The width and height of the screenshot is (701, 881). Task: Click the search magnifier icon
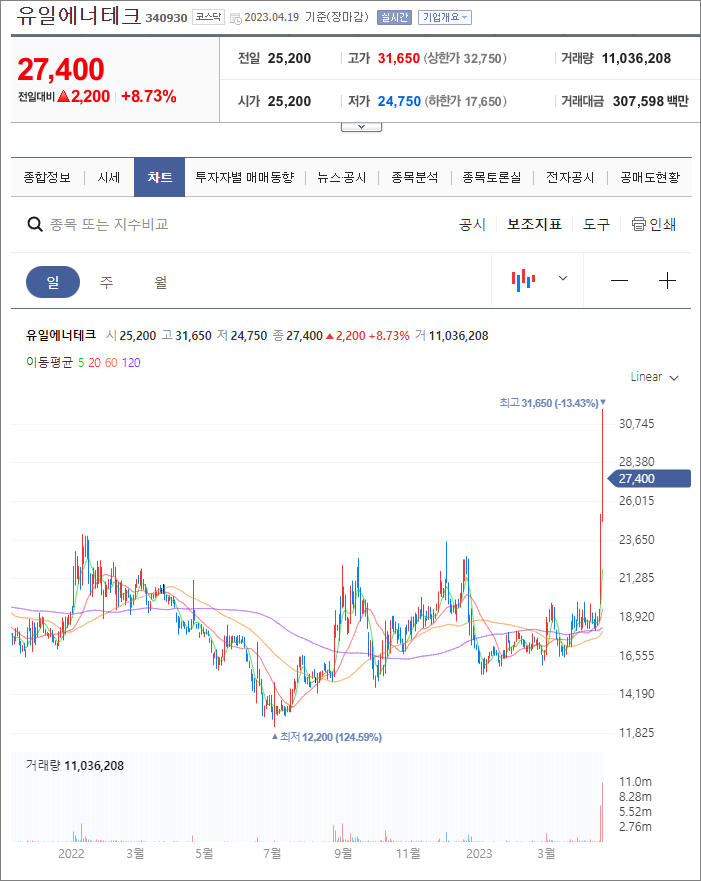[35, 225]
